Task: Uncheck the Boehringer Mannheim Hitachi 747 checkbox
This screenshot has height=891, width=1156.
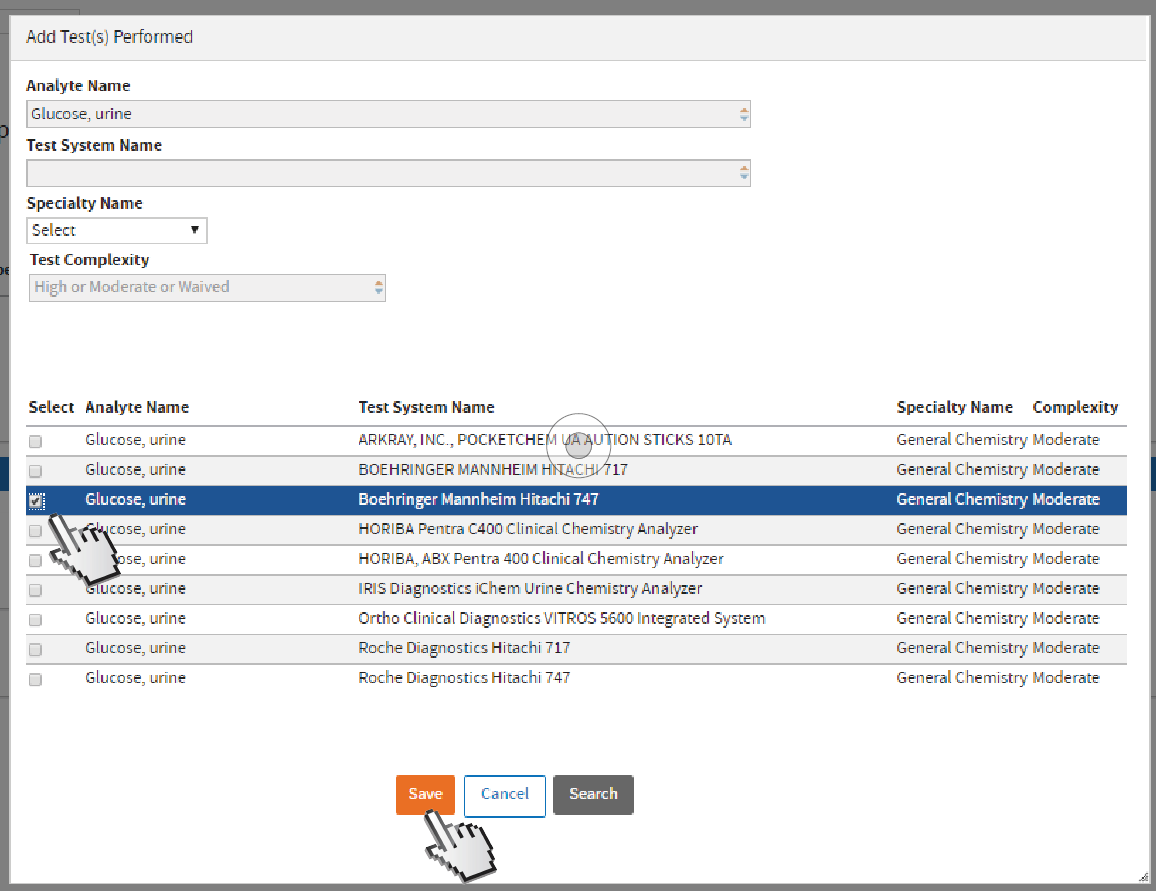Action: click(x=36, y=500)
